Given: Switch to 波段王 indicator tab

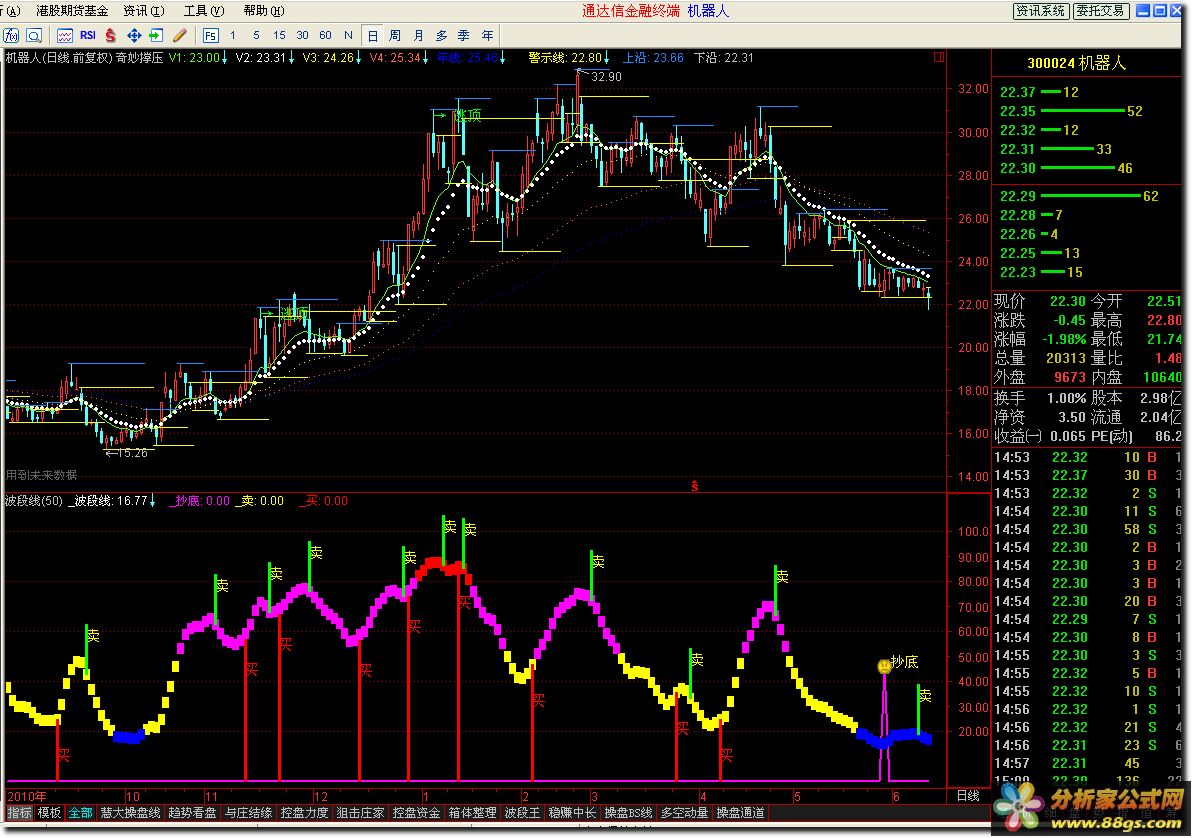Looking at the screenshot, I should tap(522, 813).
